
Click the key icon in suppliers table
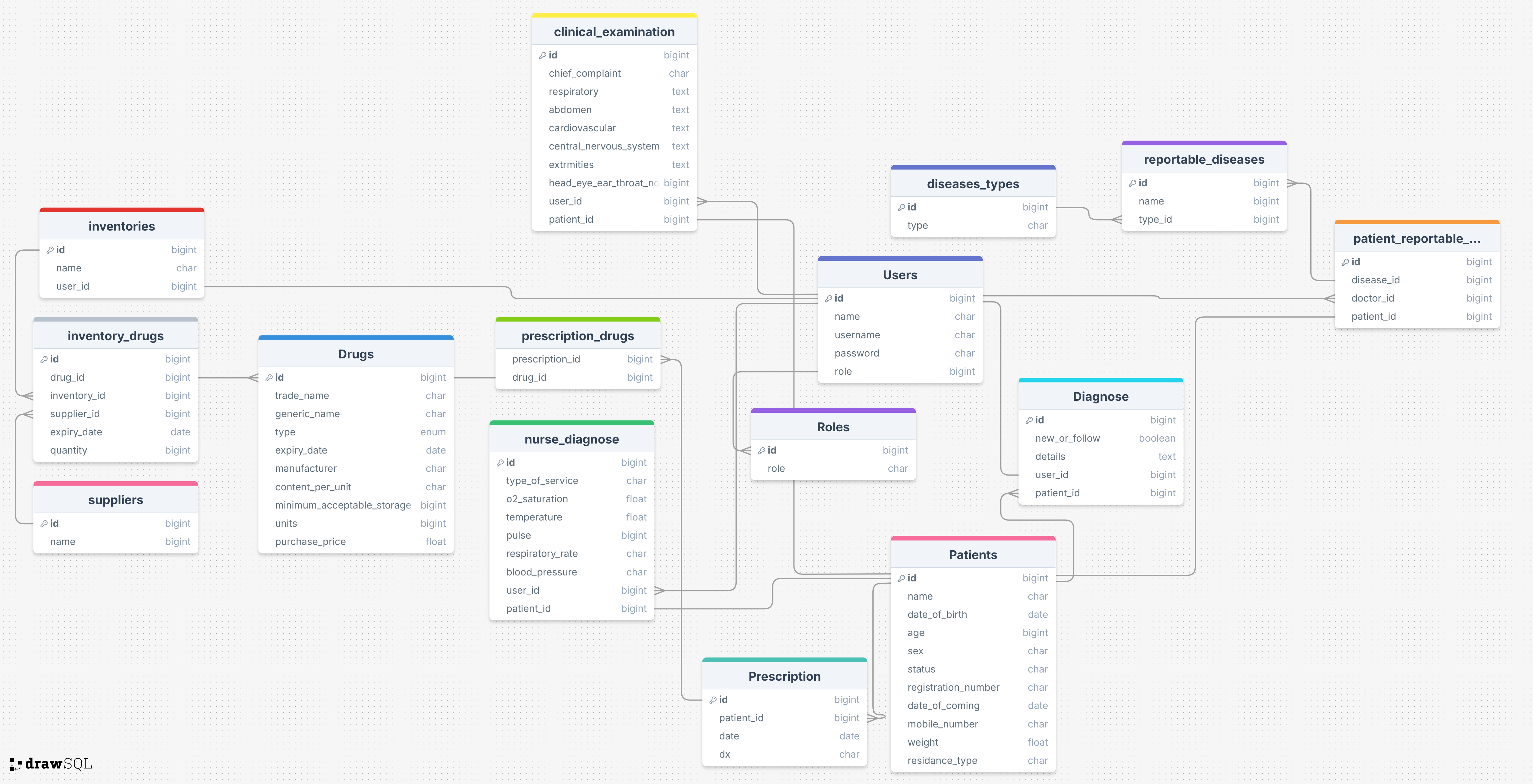click(44, 524)
